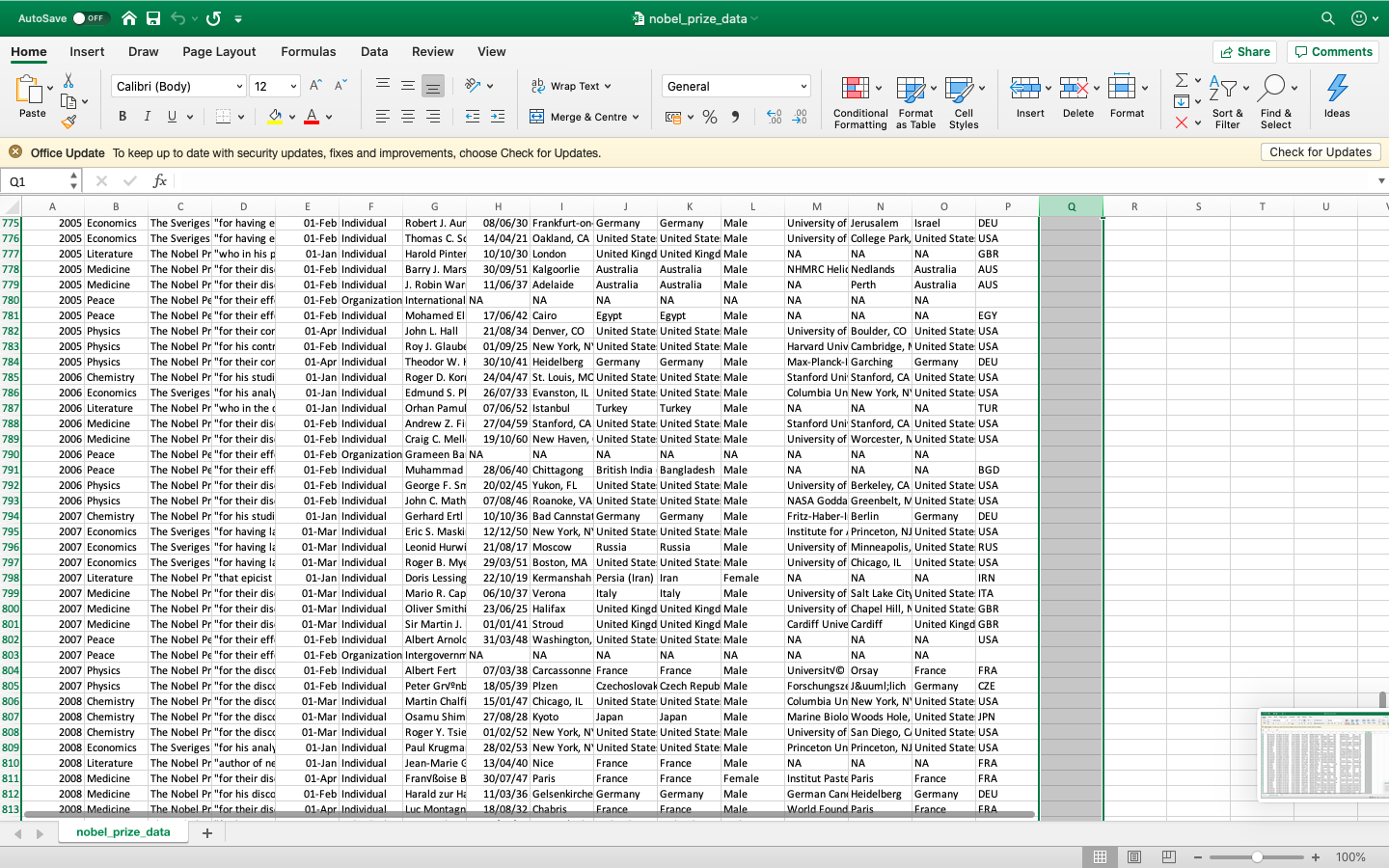Select the nobel_prize_data sheet tab
1389x868 pixels.
(123, 829)
